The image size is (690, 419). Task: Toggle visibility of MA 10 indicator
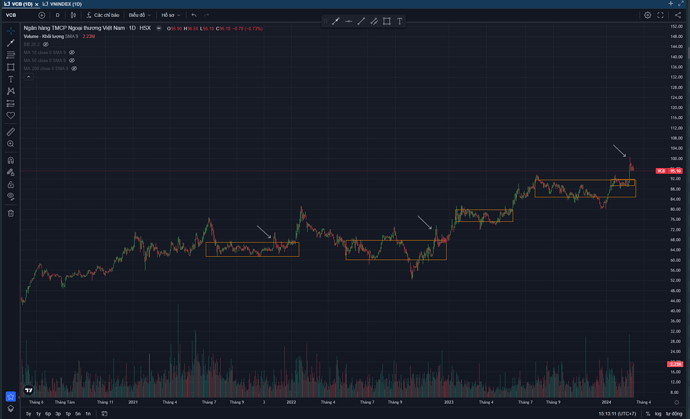[72, 52]
